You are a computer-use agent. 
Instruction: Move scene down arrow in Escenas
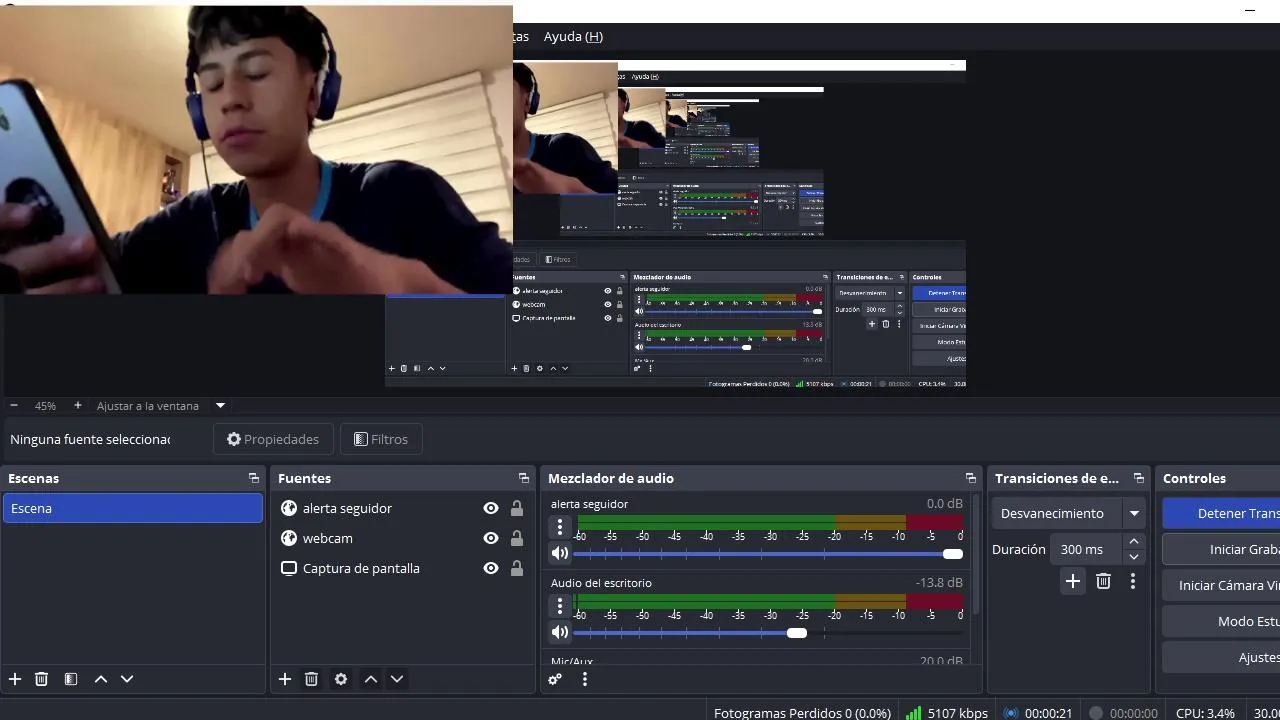point(127,679)
